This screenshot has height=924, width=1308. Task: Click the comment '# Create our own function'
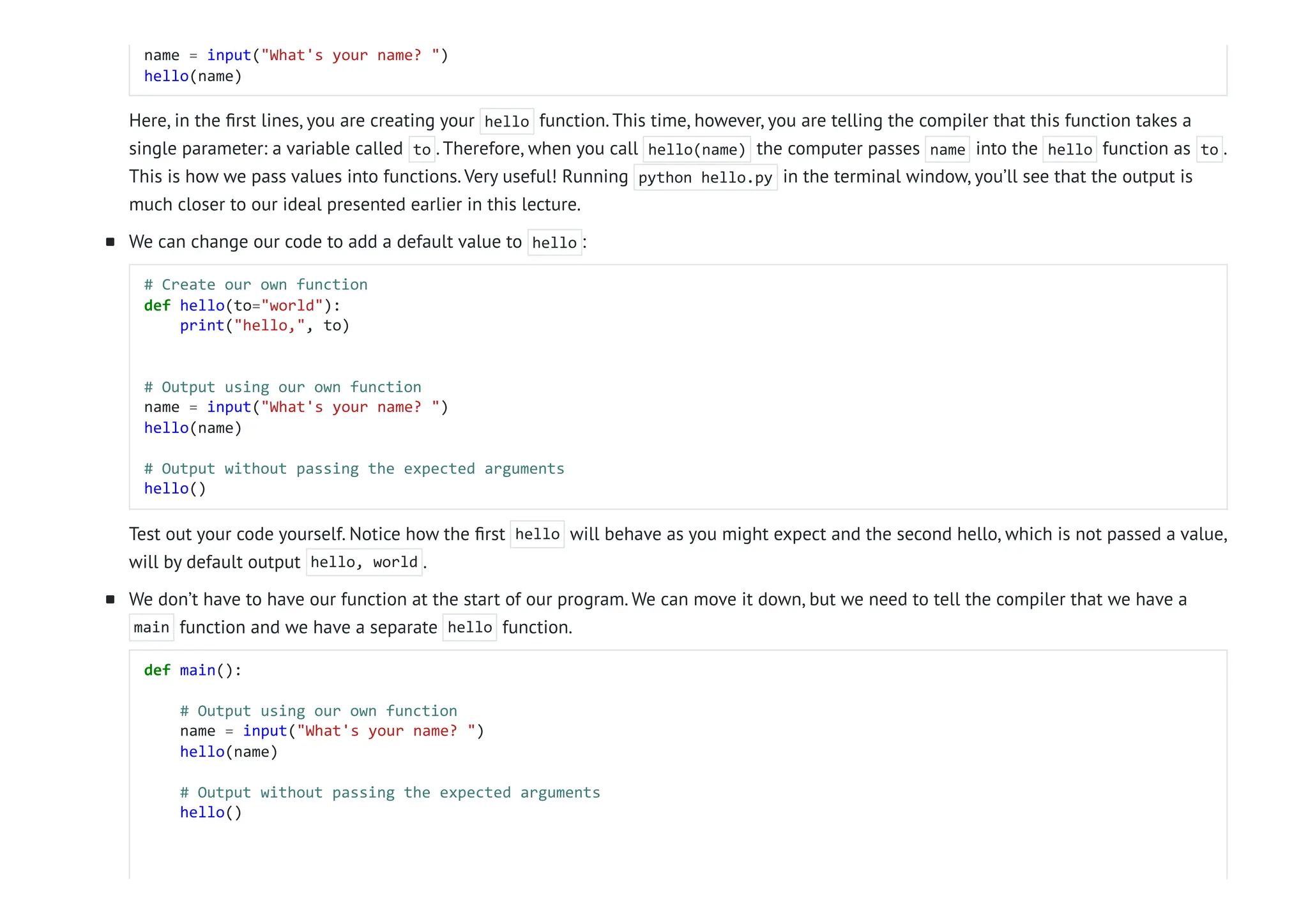point(255,285)
